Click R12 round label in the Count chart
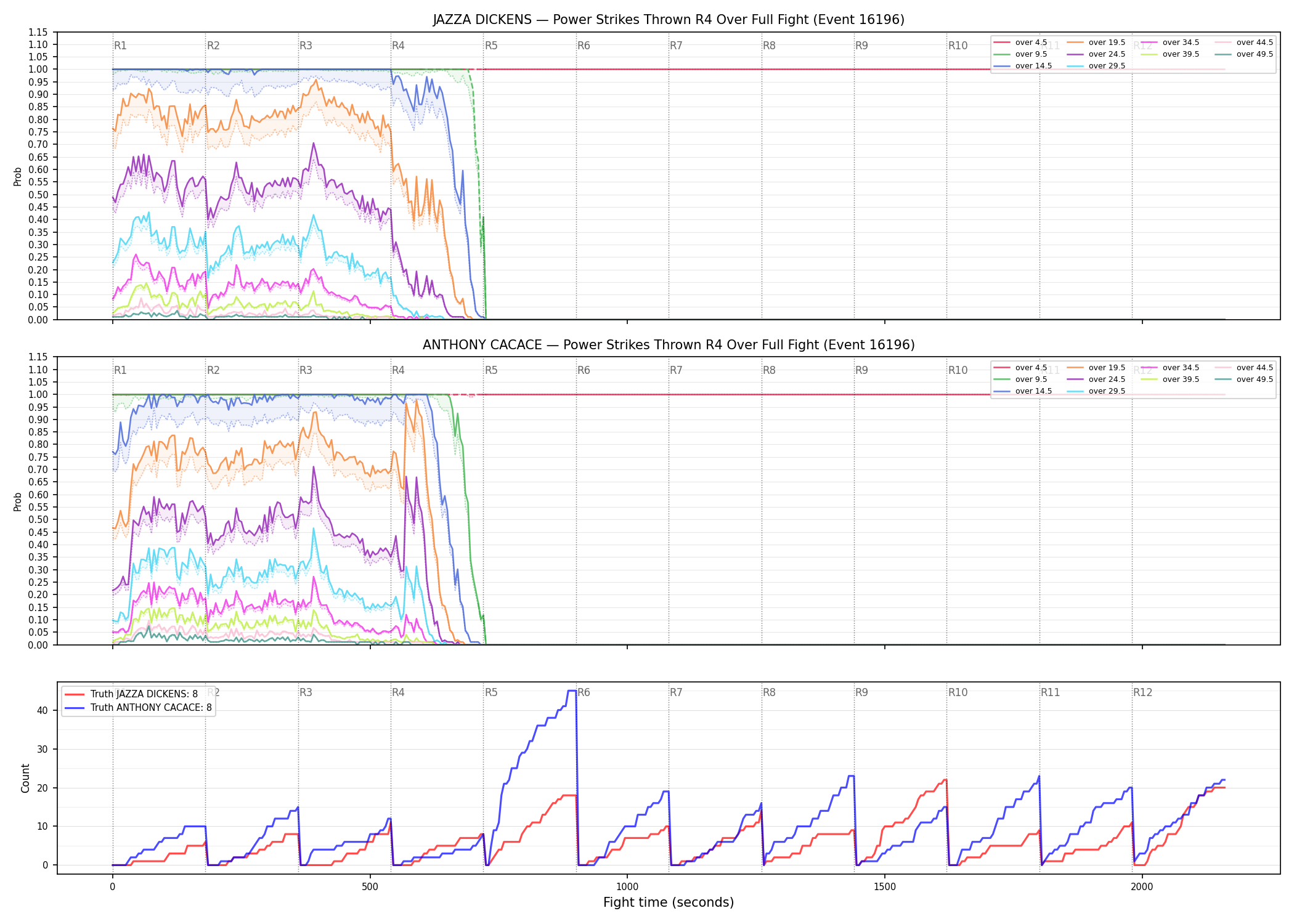1294x924 pixels. [x=1143, y=692]
